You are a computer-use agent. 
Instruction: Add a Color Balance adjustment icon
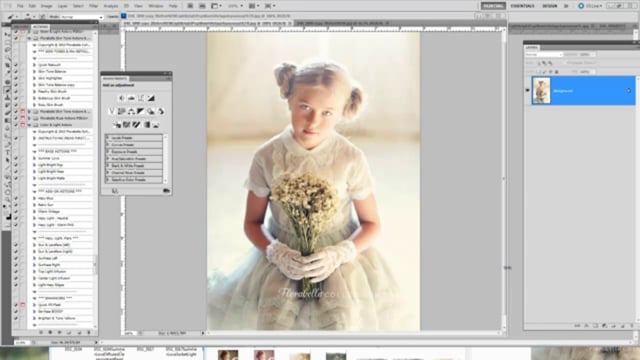[x=131, y=111]
